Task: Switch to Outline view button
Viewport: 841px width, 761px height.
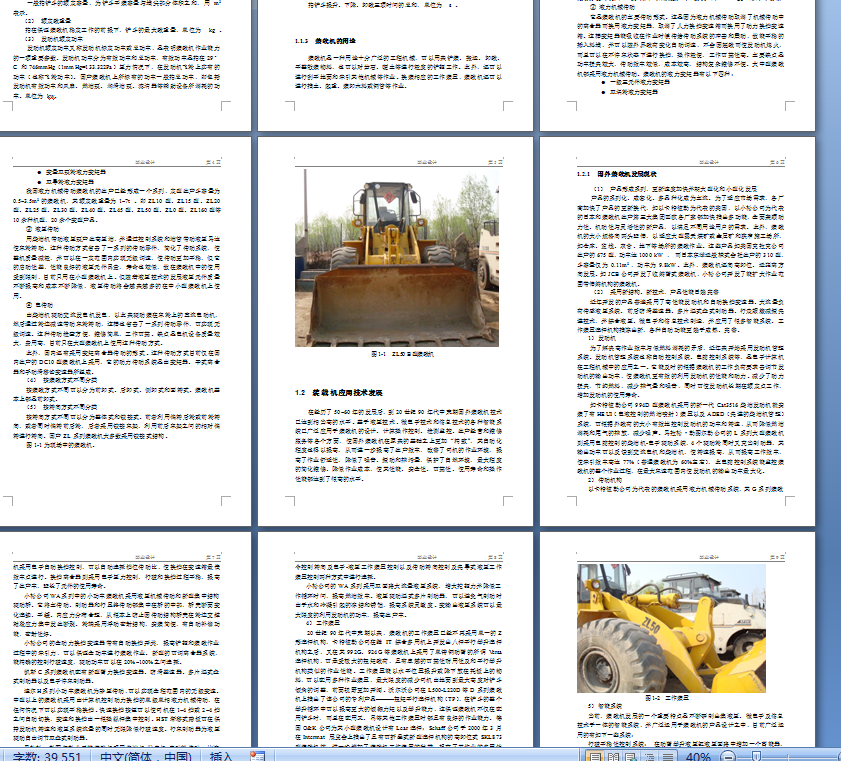Action: [x=649, y=757]
